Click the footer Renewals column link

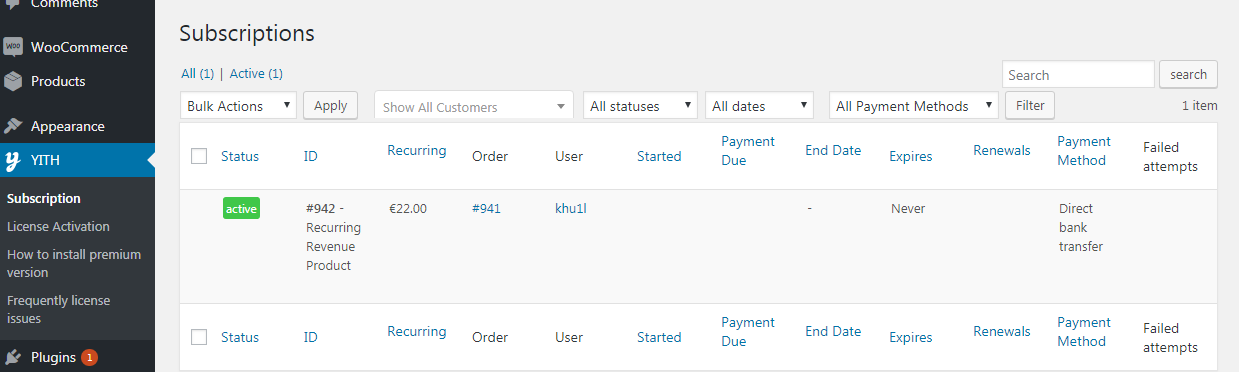(x=1002, y=331)
